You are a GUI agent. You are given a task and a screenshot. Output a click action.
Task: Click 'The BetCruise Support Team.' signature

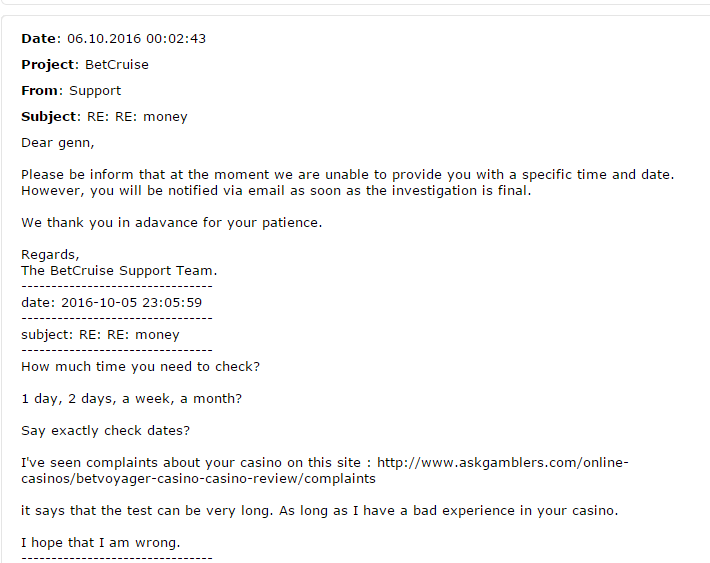tap(119, 271)
